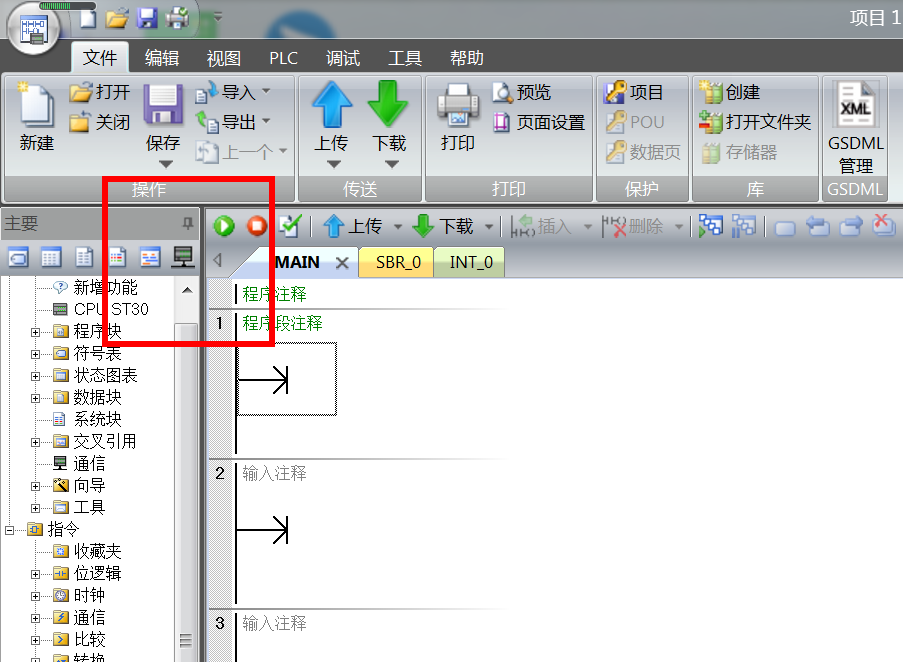
Task: Click the tree scrollbar up arrow
Action: pos(187,290)
